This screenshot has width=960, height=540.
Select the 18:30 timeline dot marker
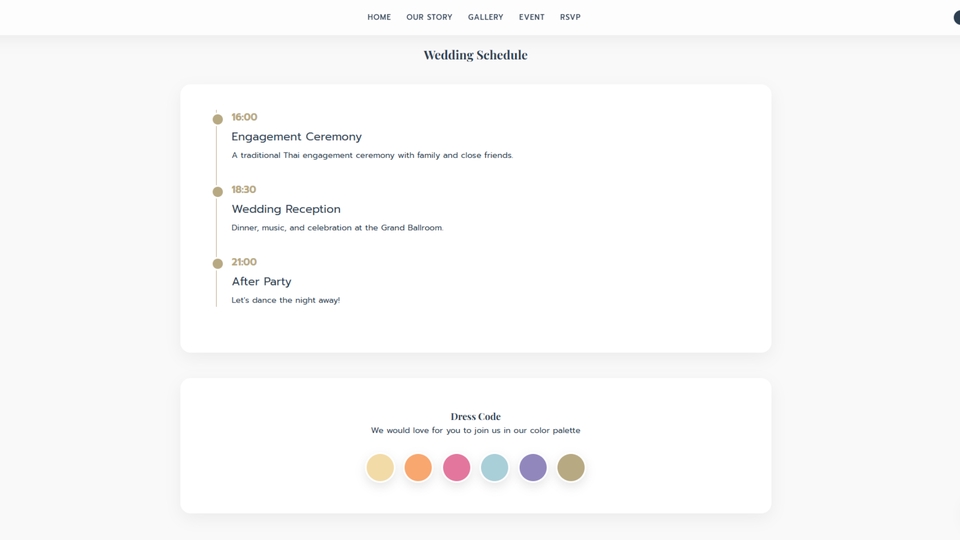pos(217,192)
